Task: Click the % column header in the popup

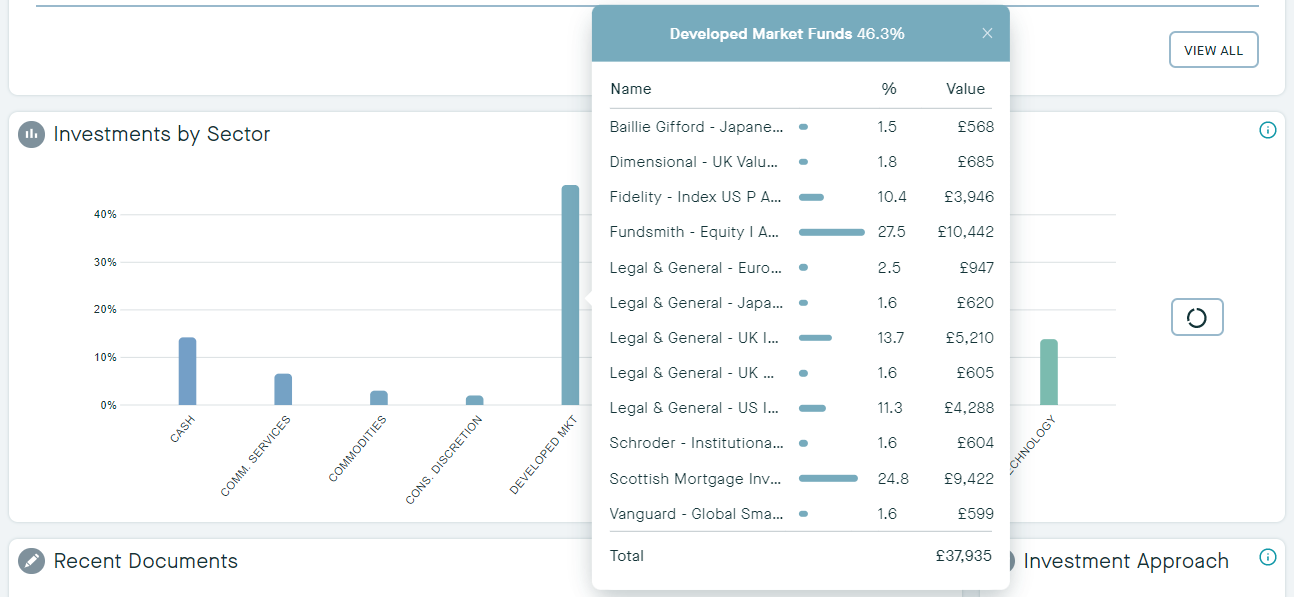Action: [x=889, y=89]
